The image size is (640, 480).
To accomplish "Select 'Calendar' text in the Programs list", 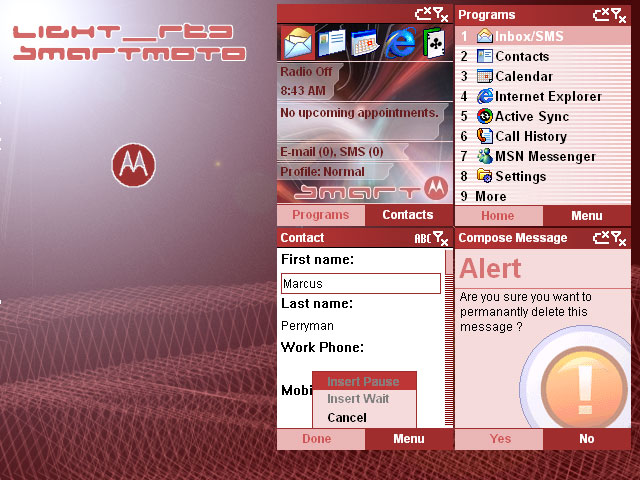I will (524, 76).
